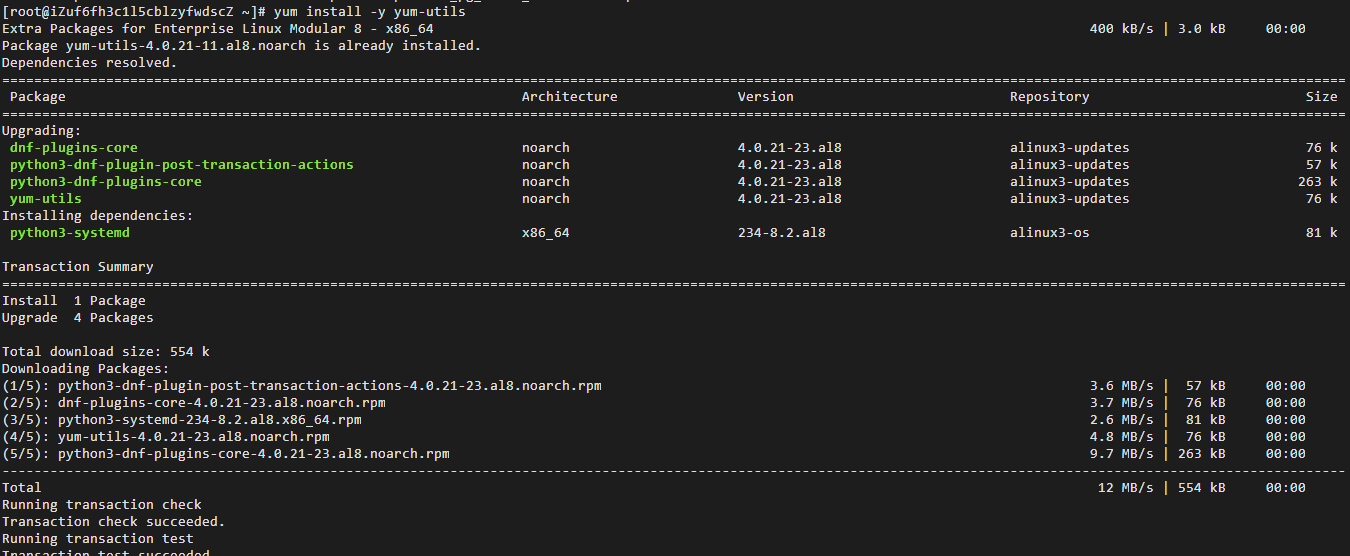Click the Architecture column header
Image resolution: width=1350 pixels, height=556 pixels.
pyautogui.click(x=569, y=97)
